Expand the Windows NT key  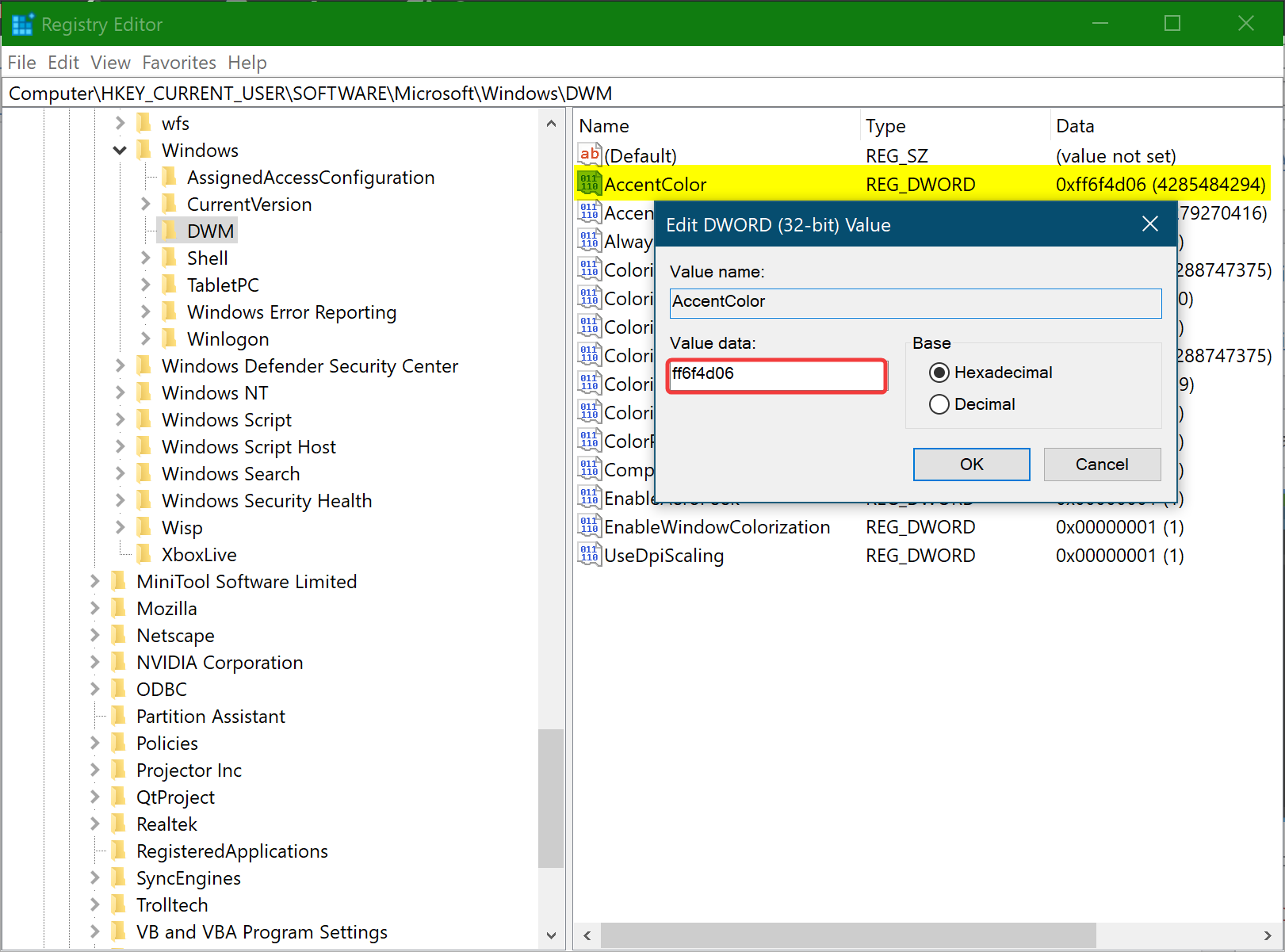(120, 392)
